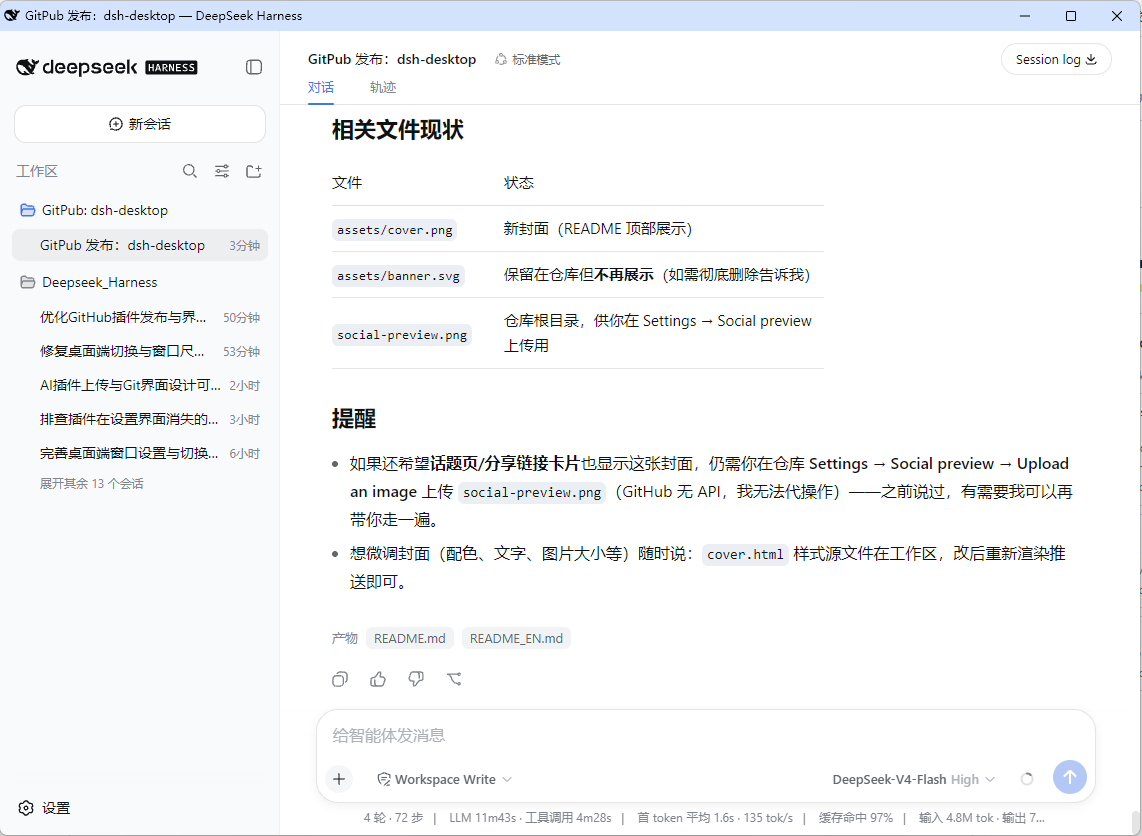Click conversation title GitPub 发布：dsh-desktop header

tap(392, 60)
